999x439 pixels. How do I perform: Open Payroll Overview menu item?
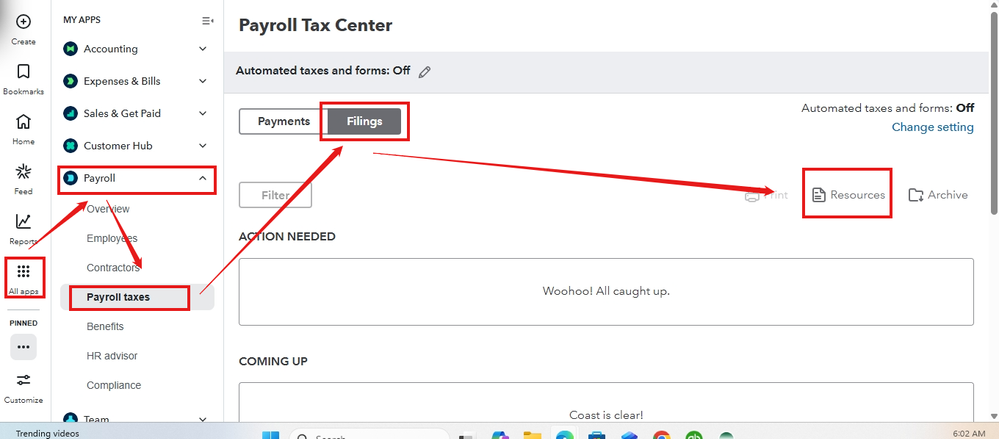pos(108,209)
